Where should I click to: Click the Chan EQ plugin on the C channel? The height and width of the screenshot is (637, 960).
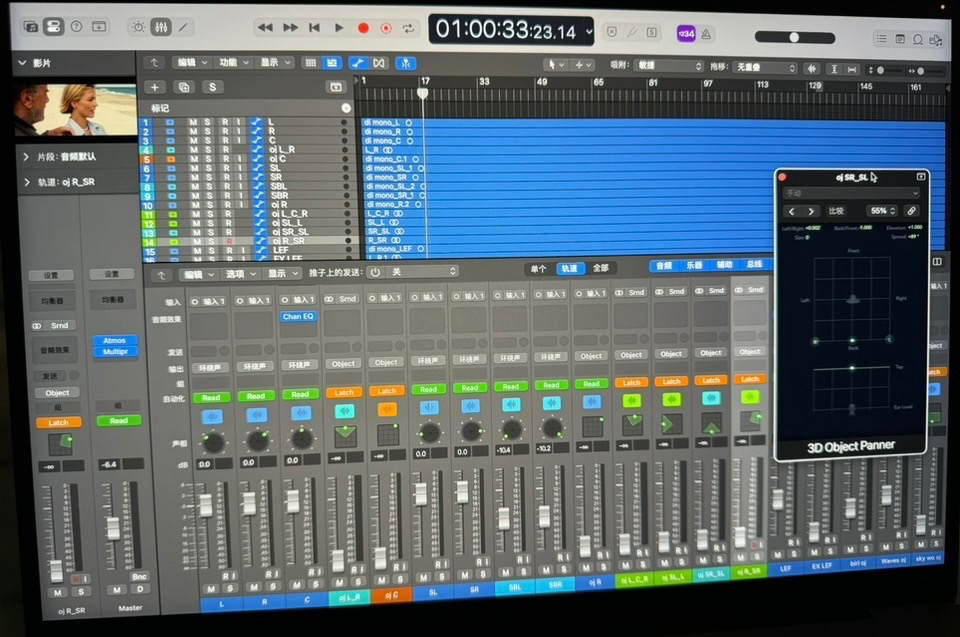tap(299, 316)
